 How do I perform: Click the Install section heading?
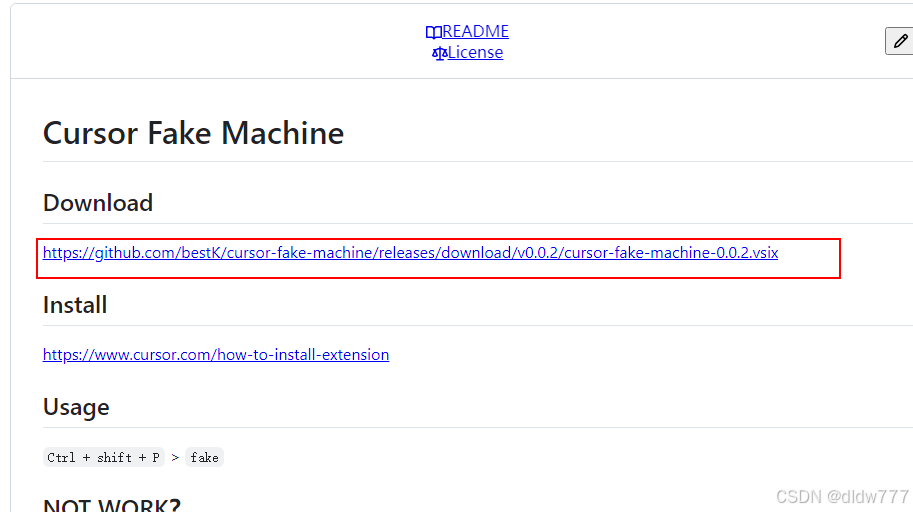[x=75, y=305]
